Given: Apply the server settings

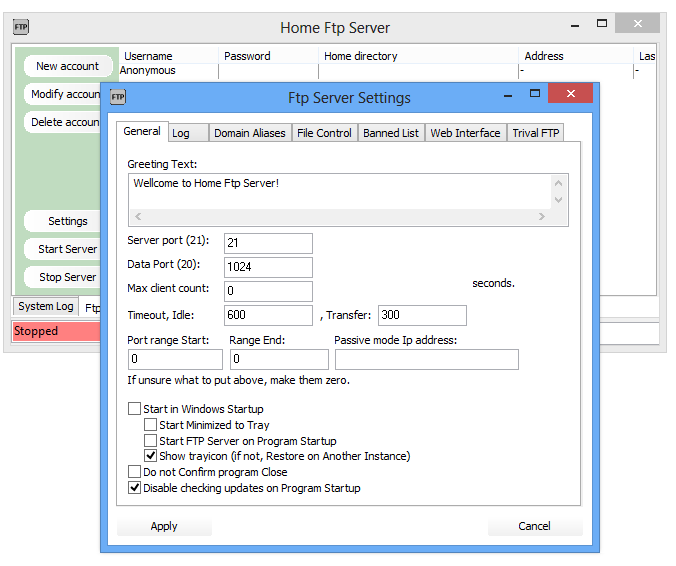Looking at the screenshot, I should 164,526.
